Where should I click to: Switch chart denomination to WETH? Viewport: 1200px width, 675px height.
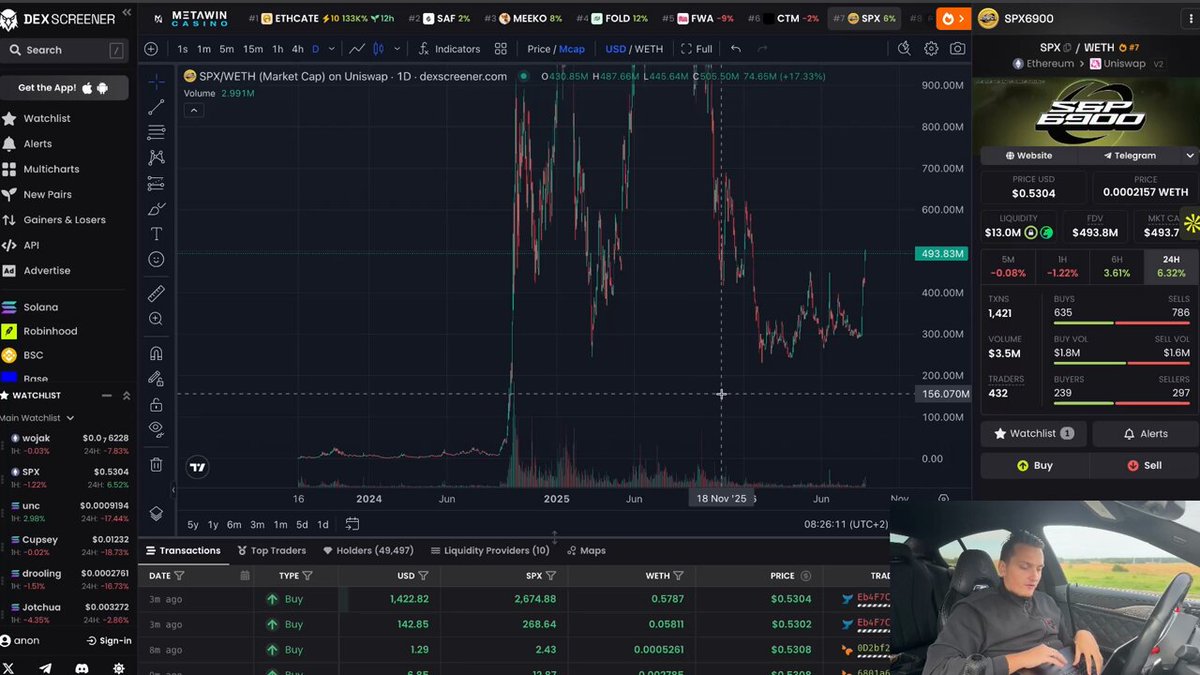(649, 49)
